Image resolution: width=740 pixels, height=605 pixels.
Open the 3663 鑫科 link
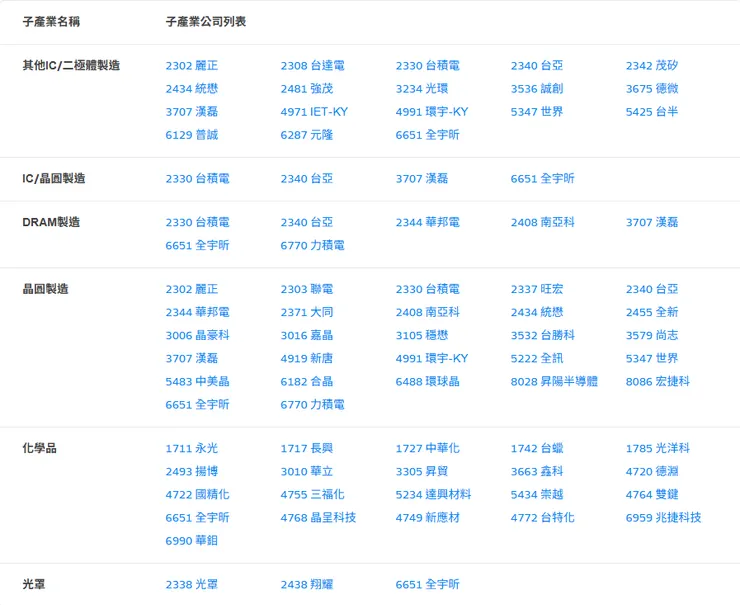pos(537,471)
